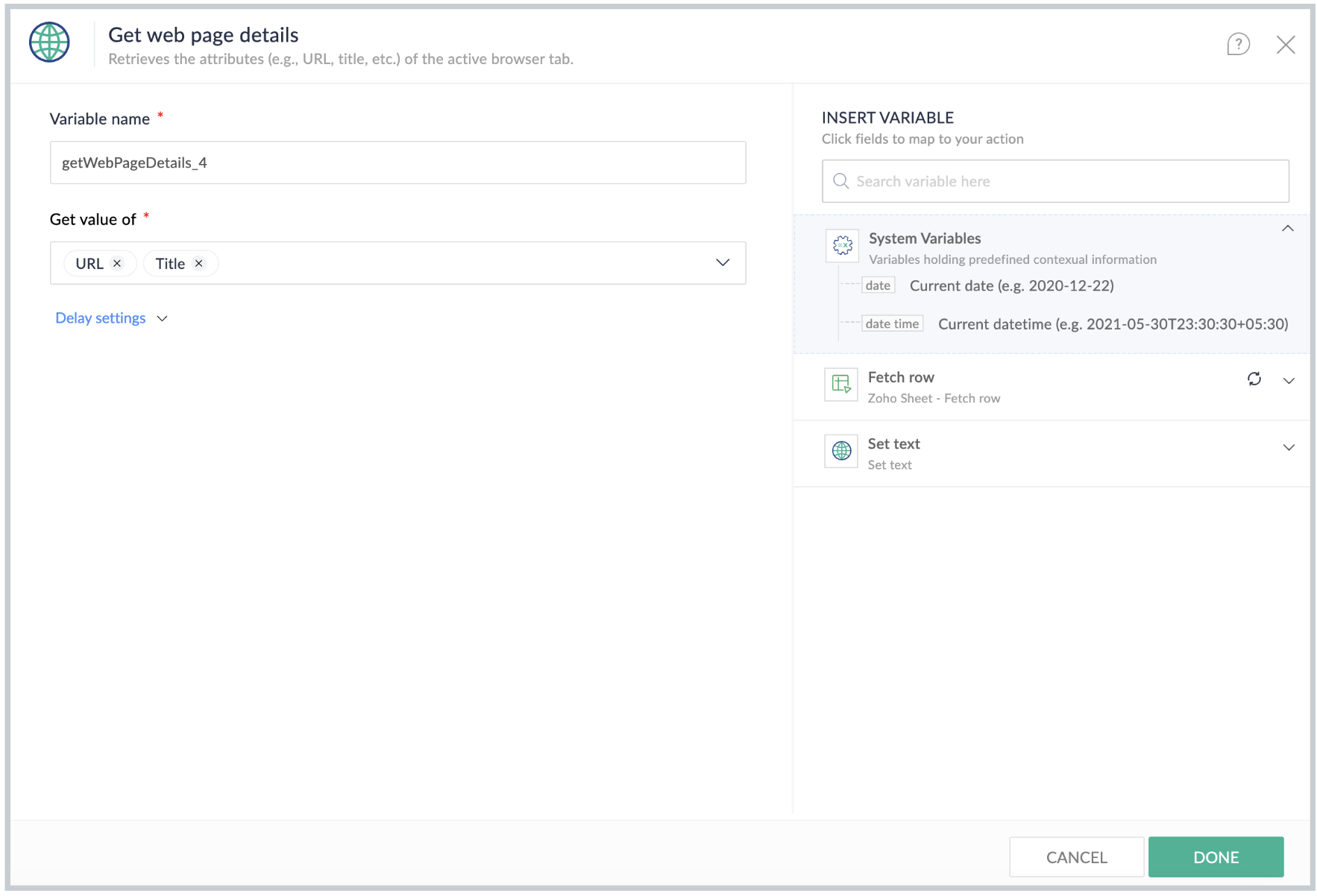This screenshot has height=896, width=1317.
Task: Click the Delay settings chevron
Action: (x=162, y=319)
